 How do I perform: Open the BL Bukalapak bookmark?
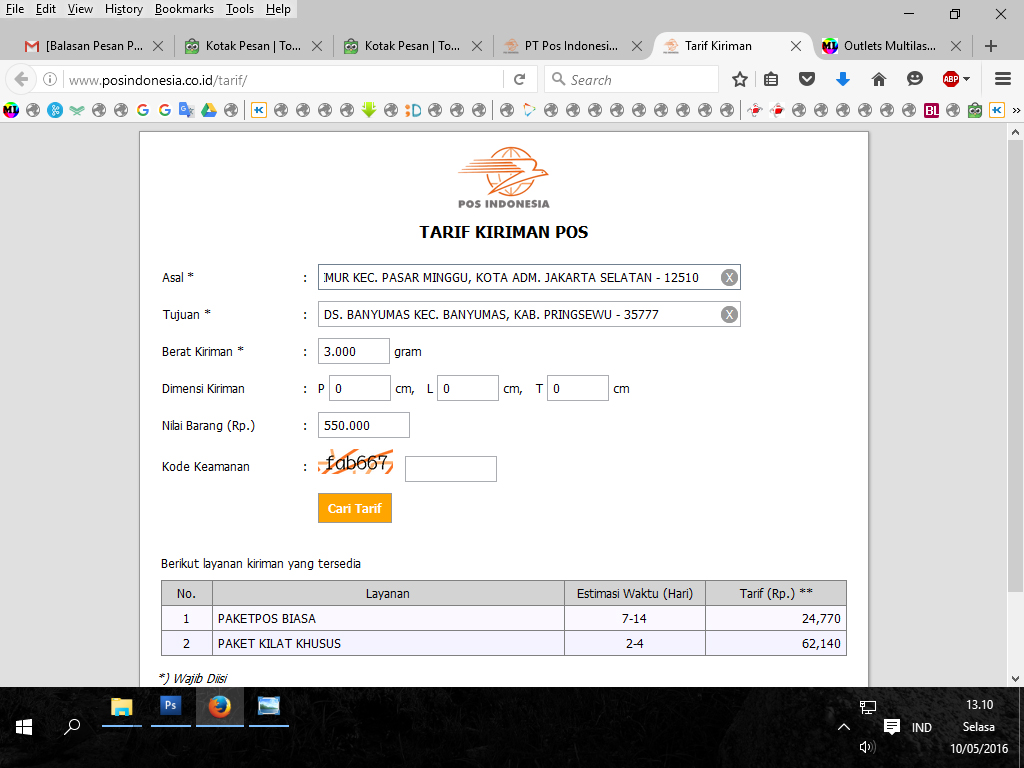(931, 110)
